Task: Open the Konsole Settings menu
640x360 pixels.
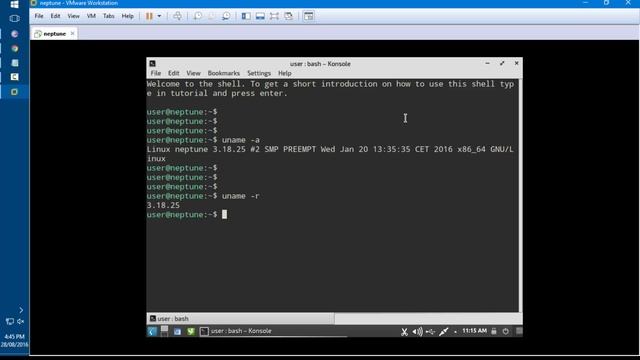Action: click(x=259, y=73)
